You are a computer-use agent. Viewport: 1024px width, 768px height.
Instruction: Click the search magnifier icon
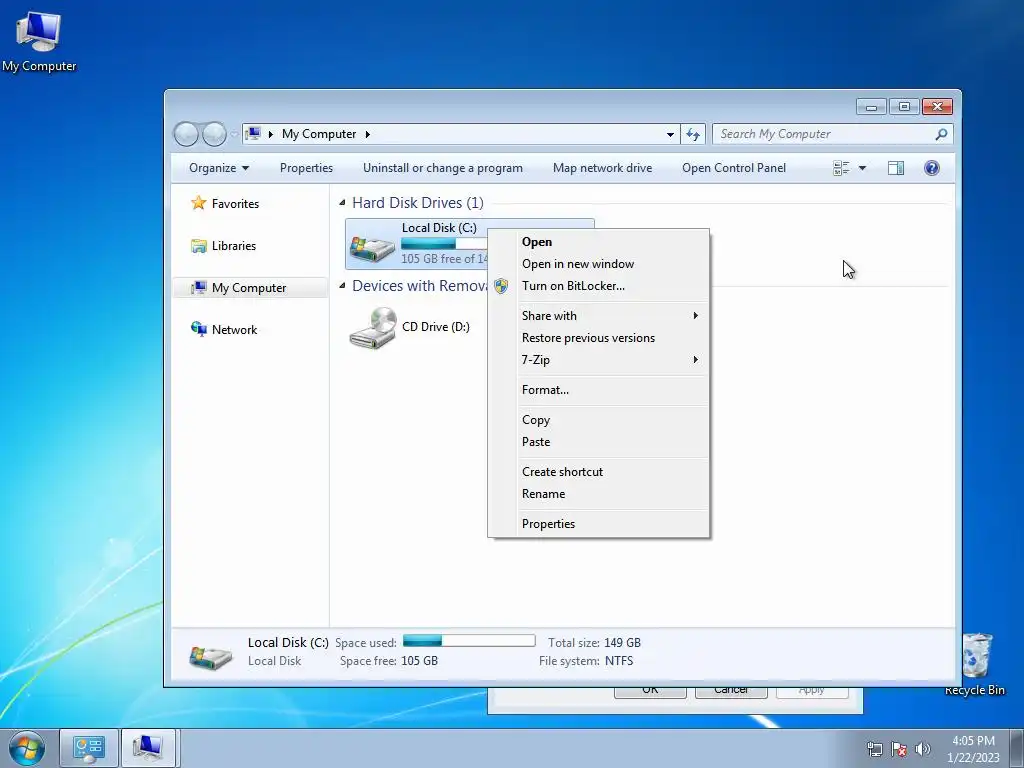click(x=941, y=134)
